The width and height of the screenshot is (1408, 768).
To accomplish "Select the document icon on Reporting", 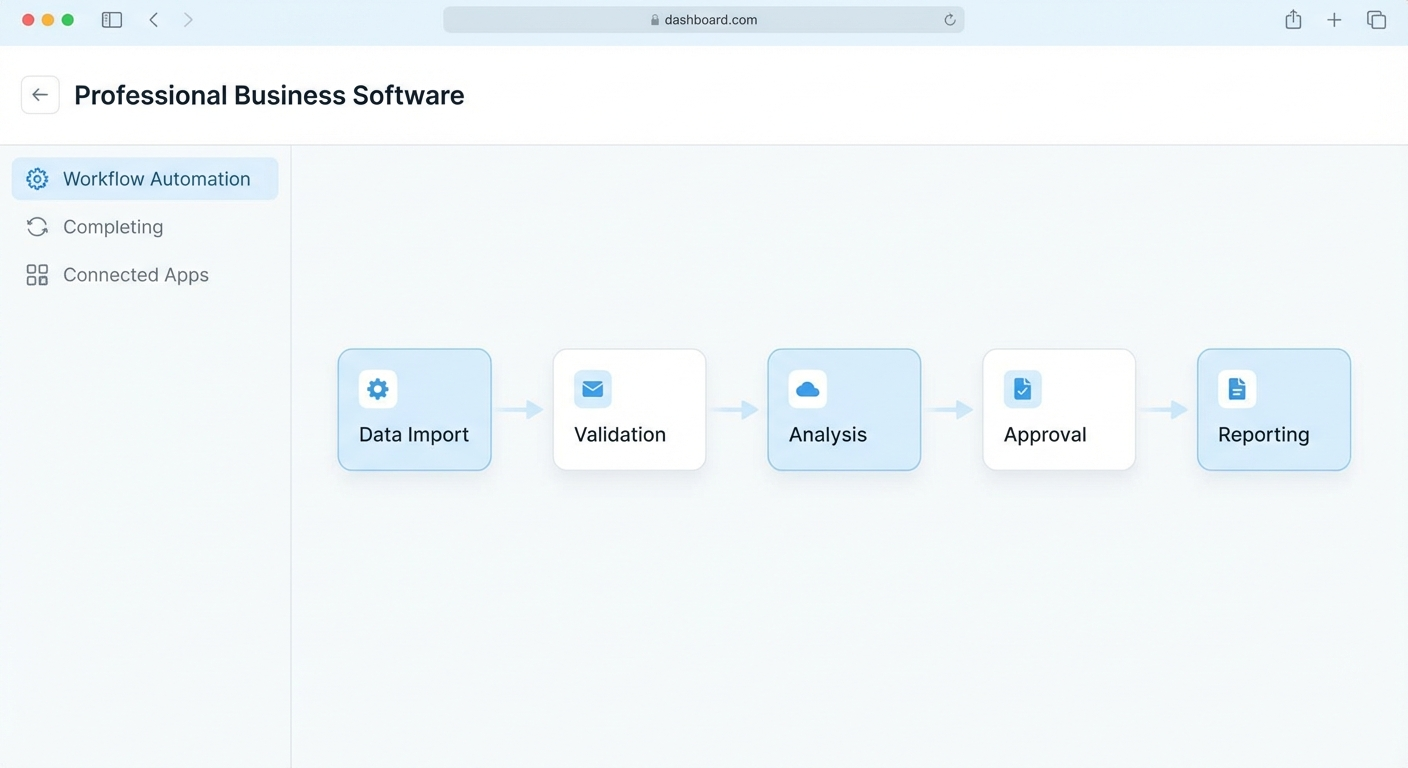I will coord(1236,388).
